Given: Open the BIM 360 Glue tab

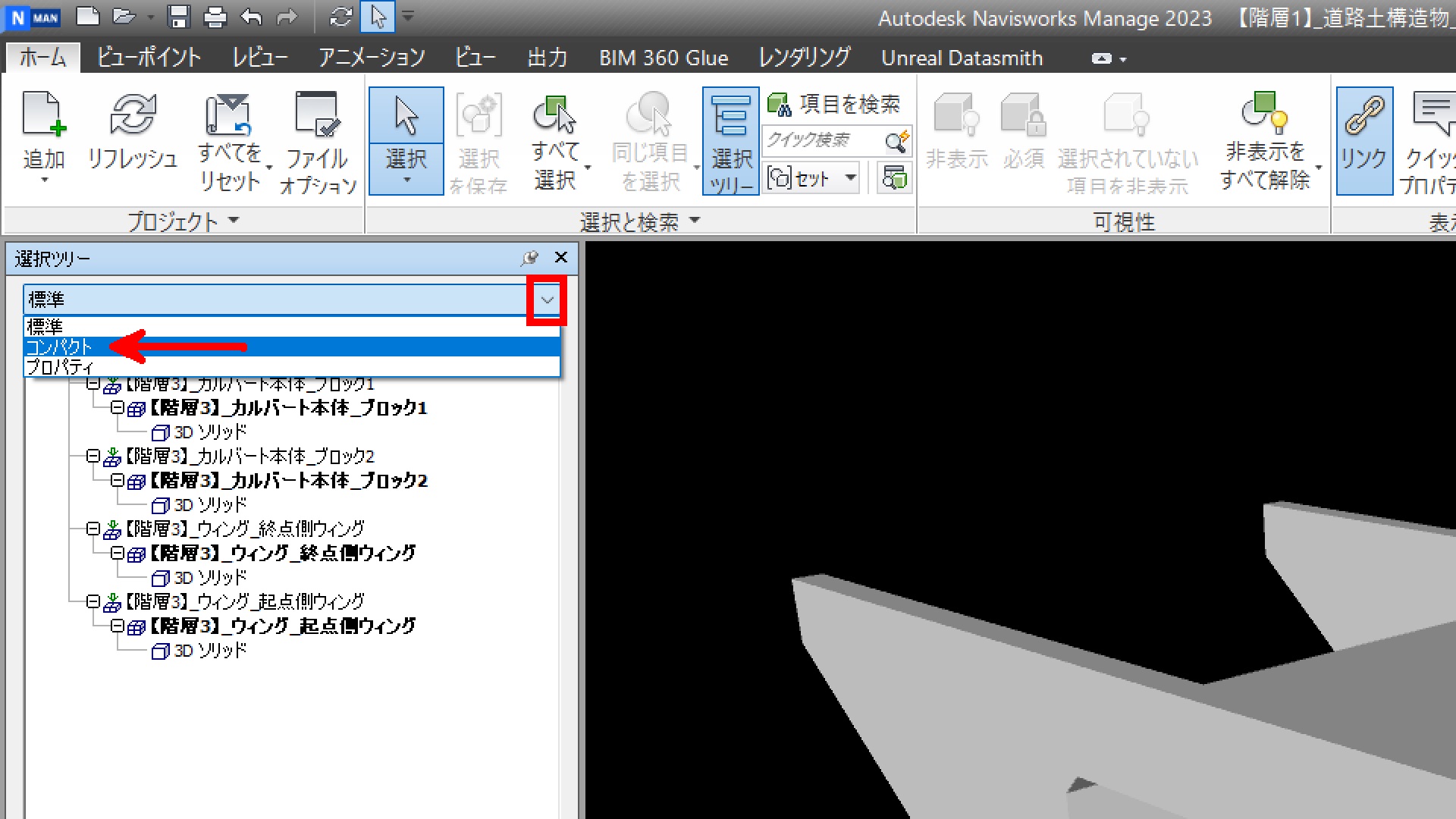Looking at the screenshot, I should point(664,58).
